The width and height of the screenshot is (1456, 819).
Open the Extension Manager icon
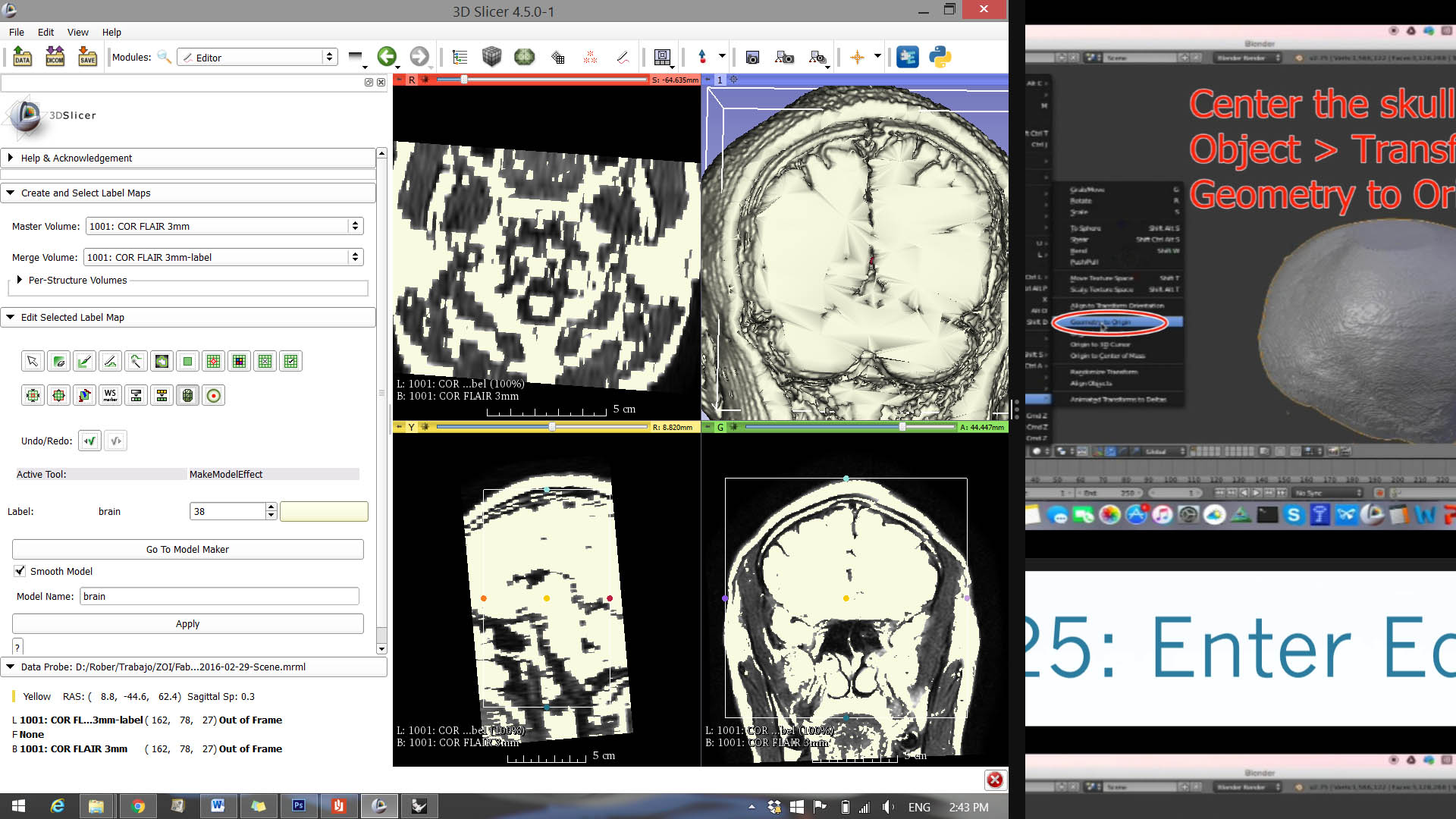[907, 57]
